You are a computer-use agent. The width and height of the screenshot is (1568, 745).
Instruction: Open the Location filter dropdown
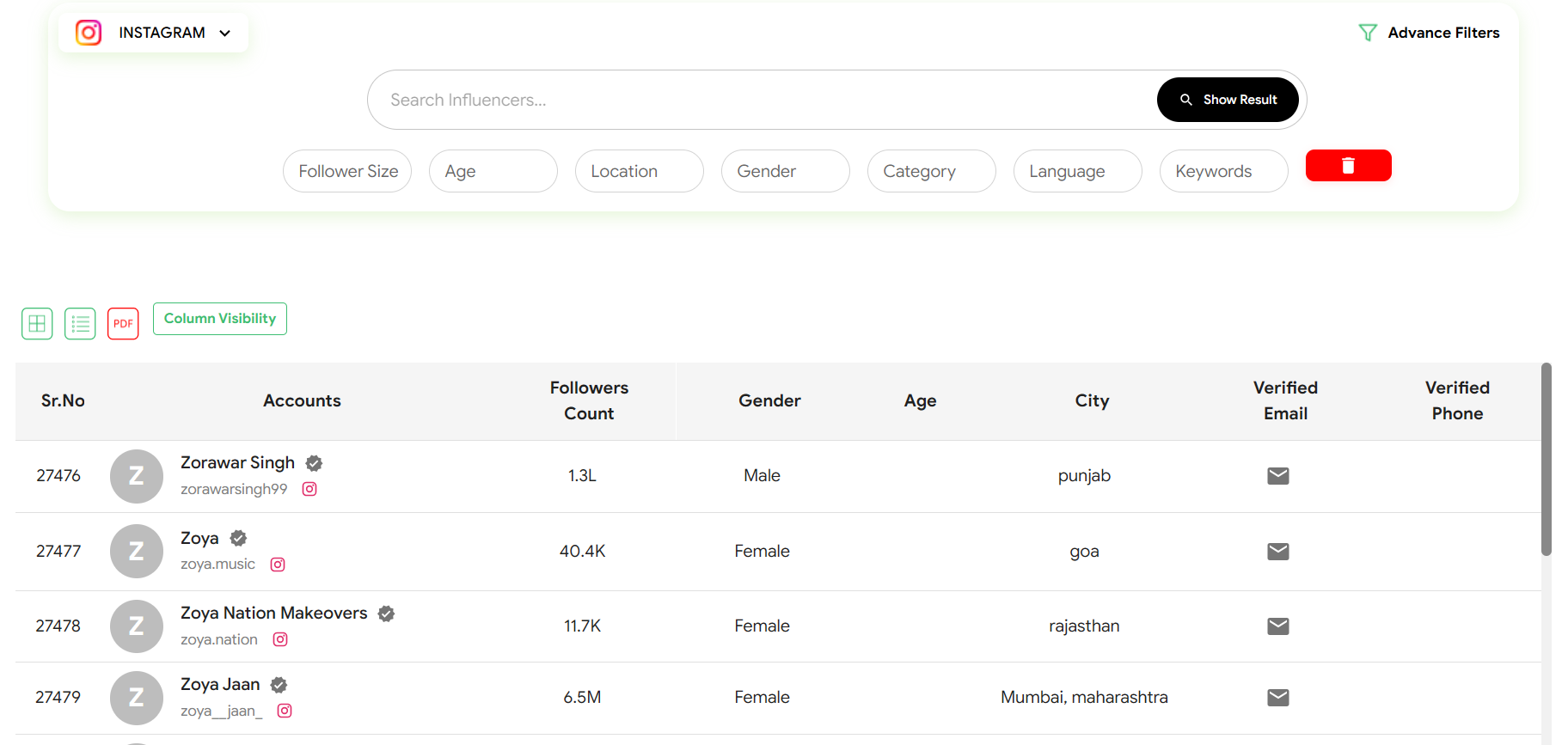click(x=639, y=171)
